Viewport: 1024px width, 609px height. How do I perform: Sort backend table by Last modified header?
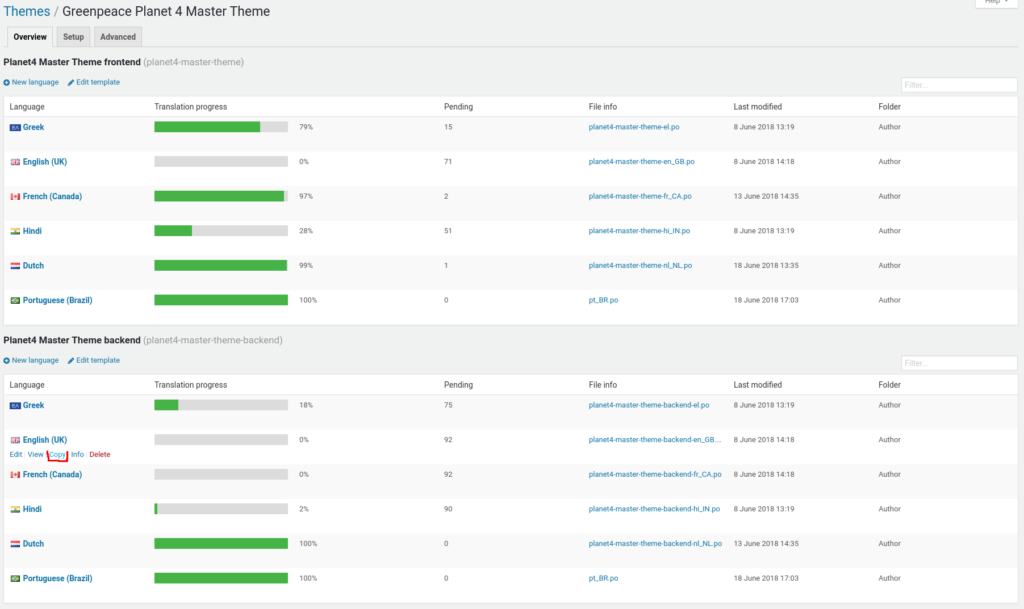[x=758, y=385]
